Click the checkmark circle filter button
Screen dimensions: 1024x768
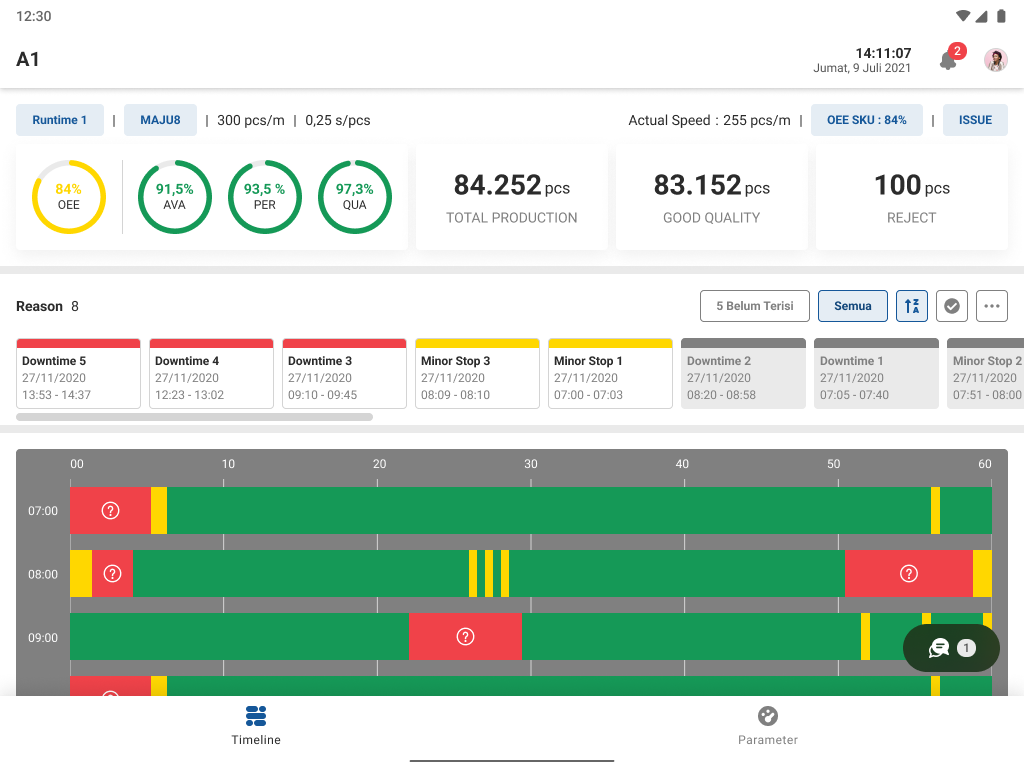click(952, 306)
